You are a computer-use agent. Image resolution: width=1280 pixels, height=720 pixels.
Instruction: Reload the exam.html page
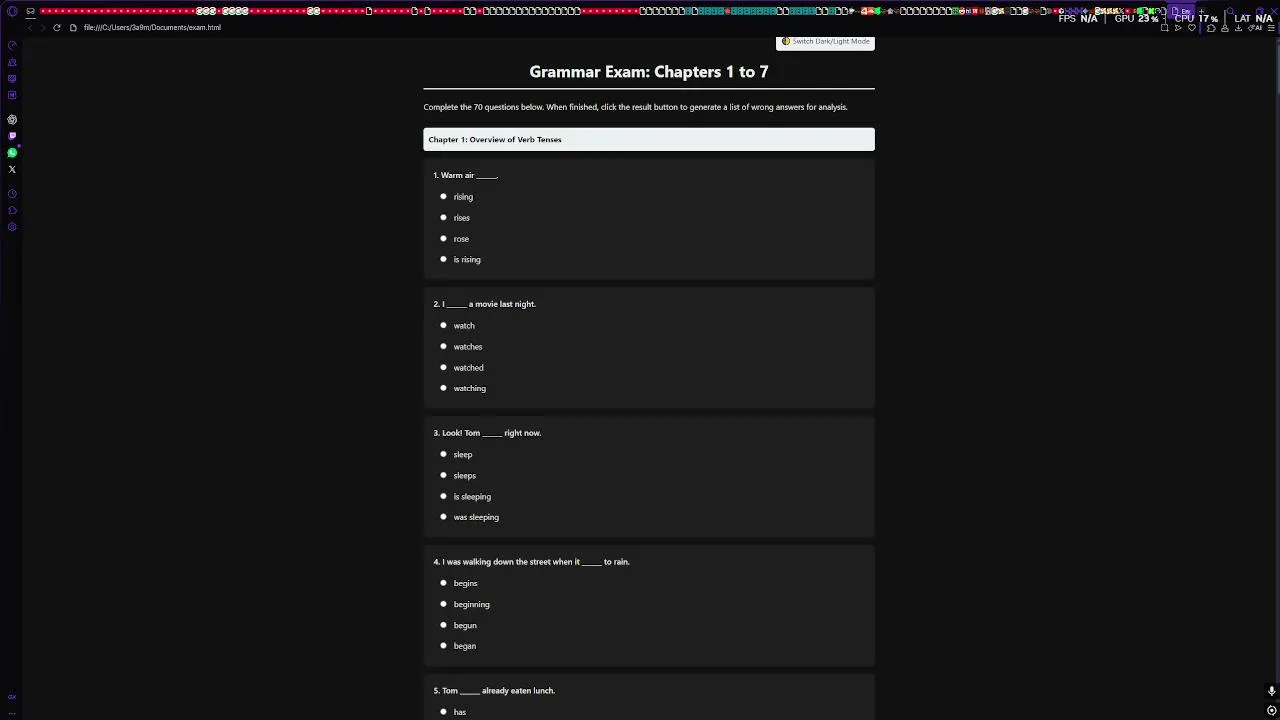(57, 27)
